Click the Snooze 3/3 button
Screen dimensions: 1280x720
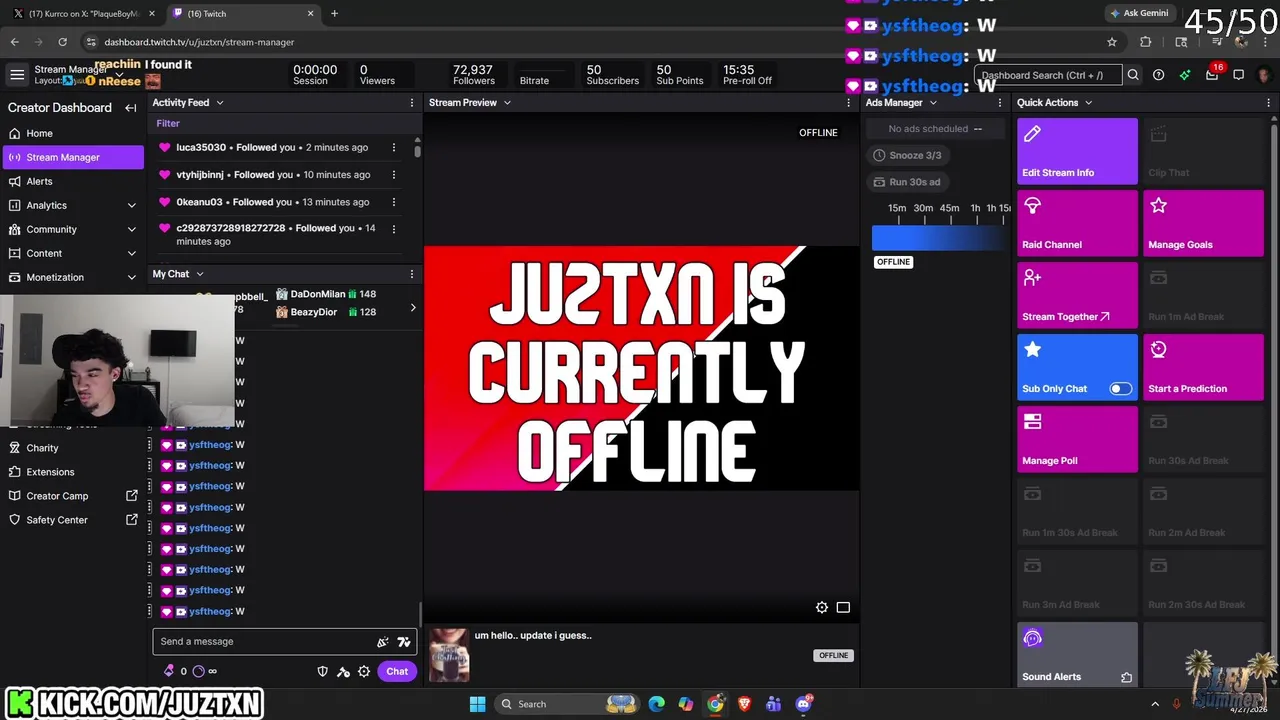pos(907,155)
